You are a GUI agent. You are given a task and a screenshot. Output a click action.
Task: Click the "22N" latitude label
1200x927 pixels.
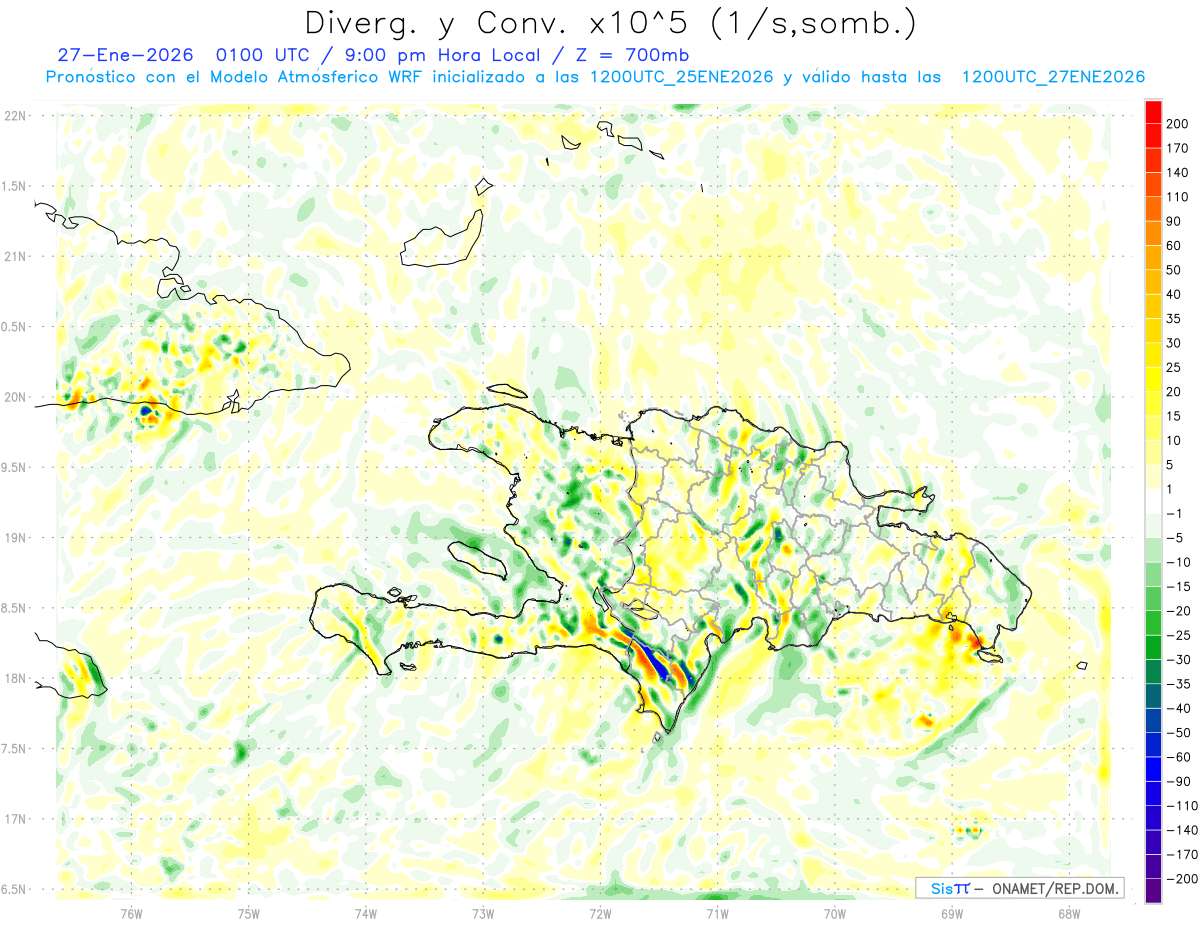pos(15,116)
